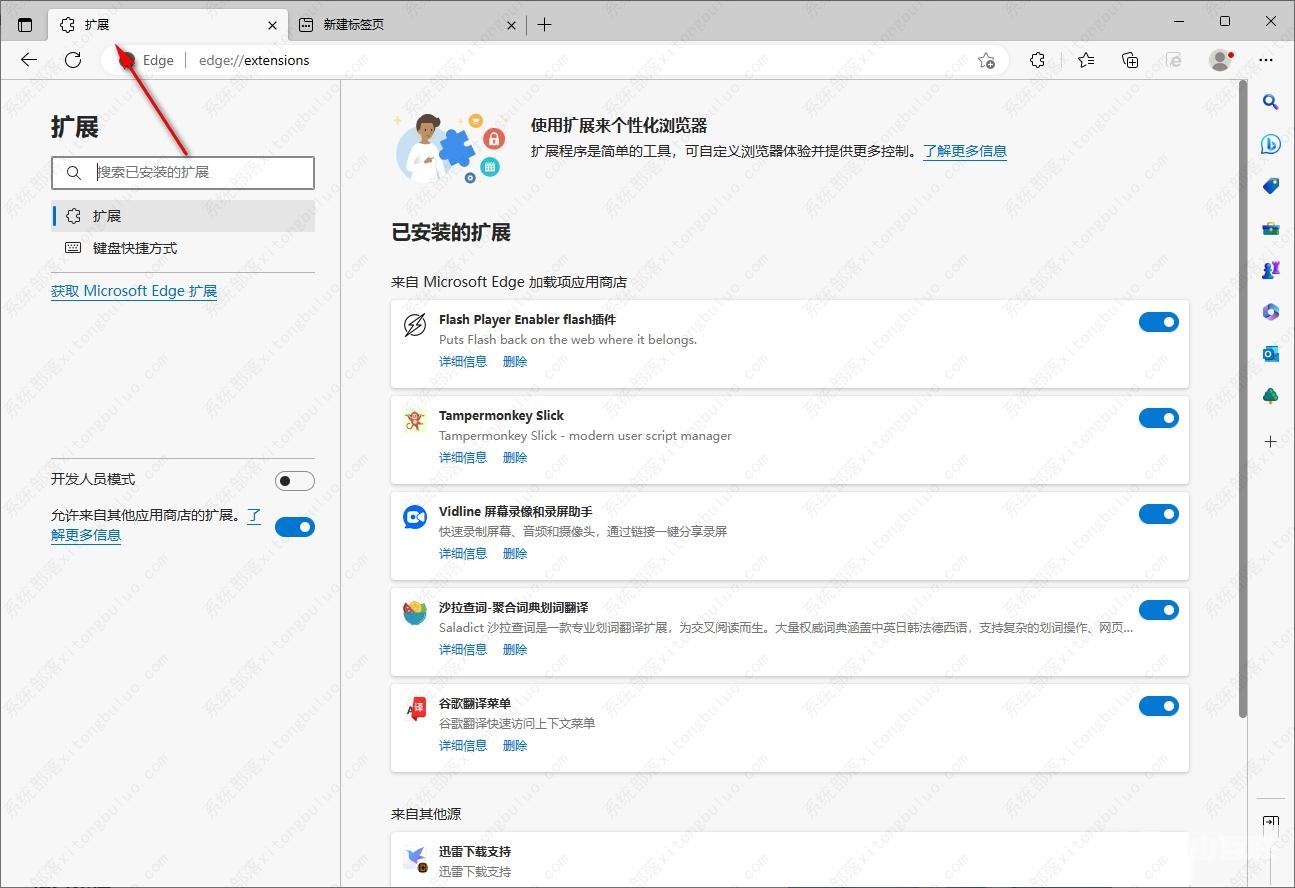
Task: Open Flash Player Enabler 详细信息
Action: click(463, 362)
